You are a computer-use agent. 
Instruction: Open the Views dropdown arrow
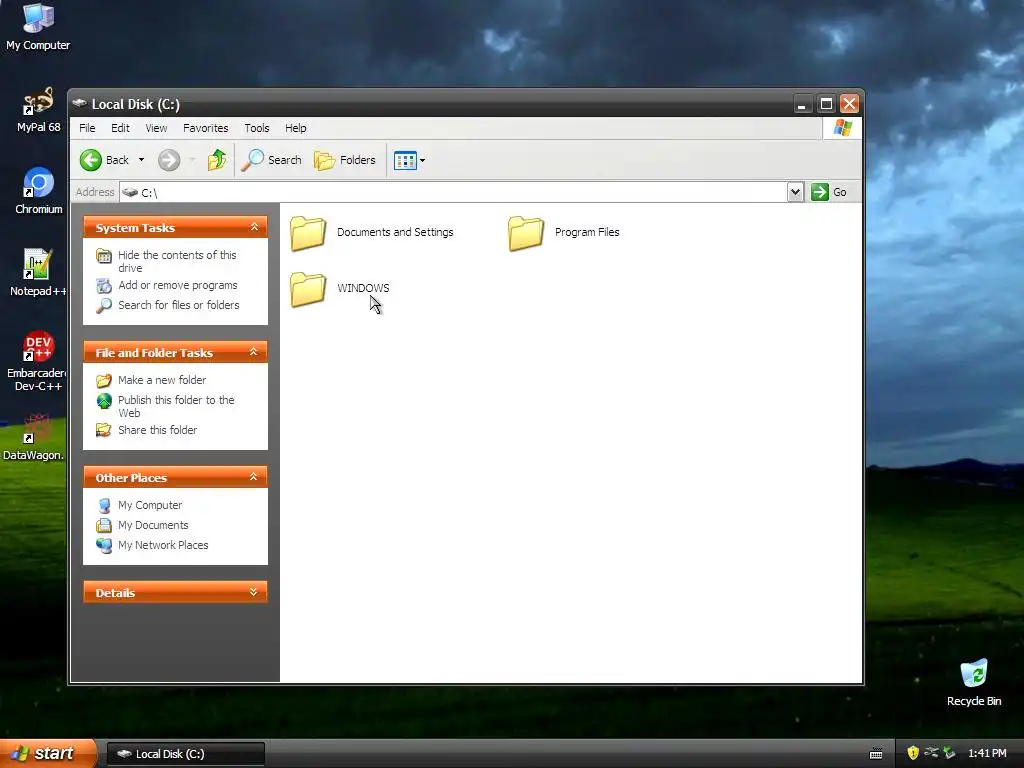423,160
